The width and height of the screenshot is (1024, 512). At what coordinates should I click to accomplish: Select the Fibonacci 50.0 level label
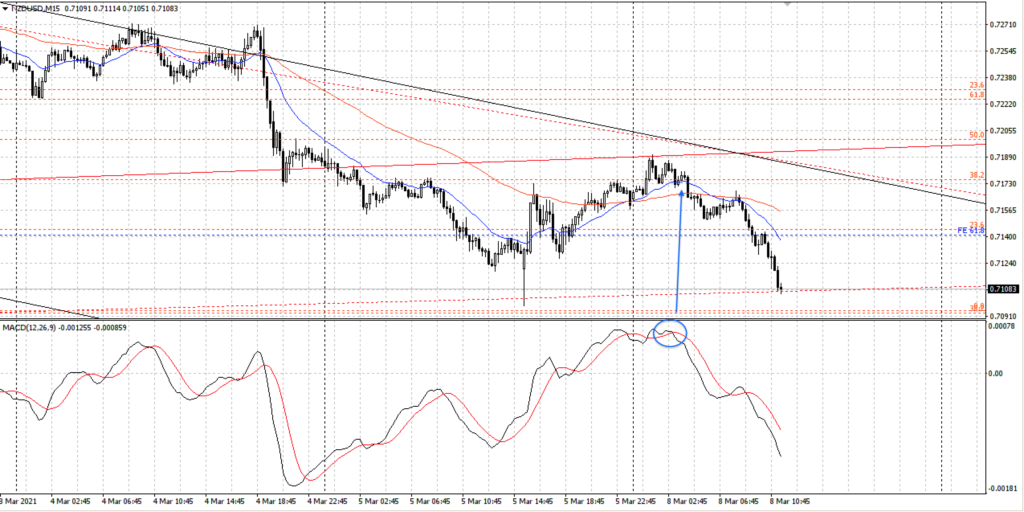pyautogui.click(x=976, y=135)
